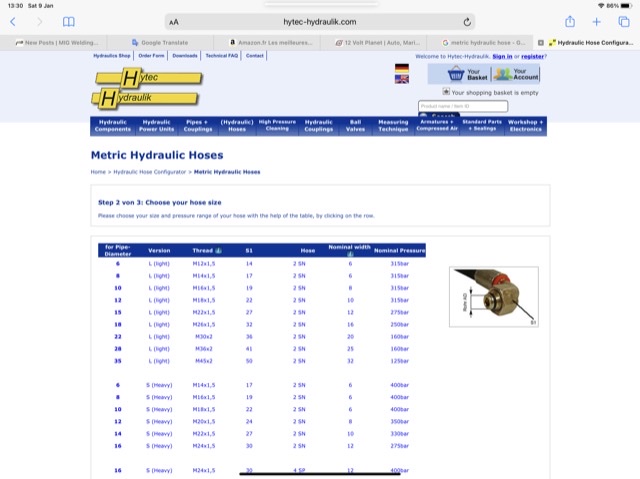Click the register link
Screen dimensions: 640x479
click(x=533, y=56)
